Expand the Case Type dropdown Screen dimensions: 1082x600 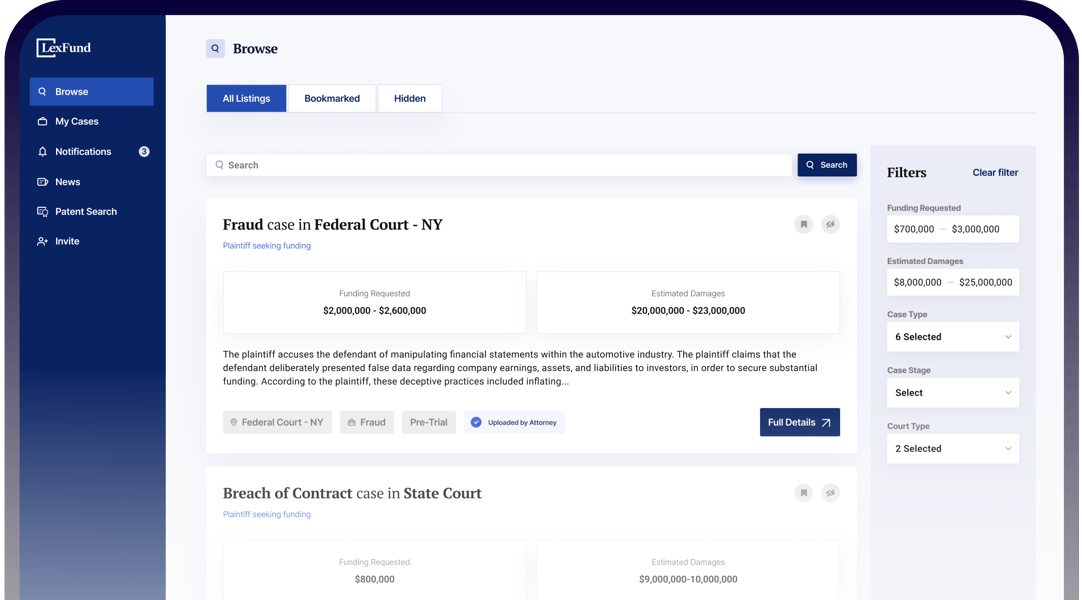point(952,337)
